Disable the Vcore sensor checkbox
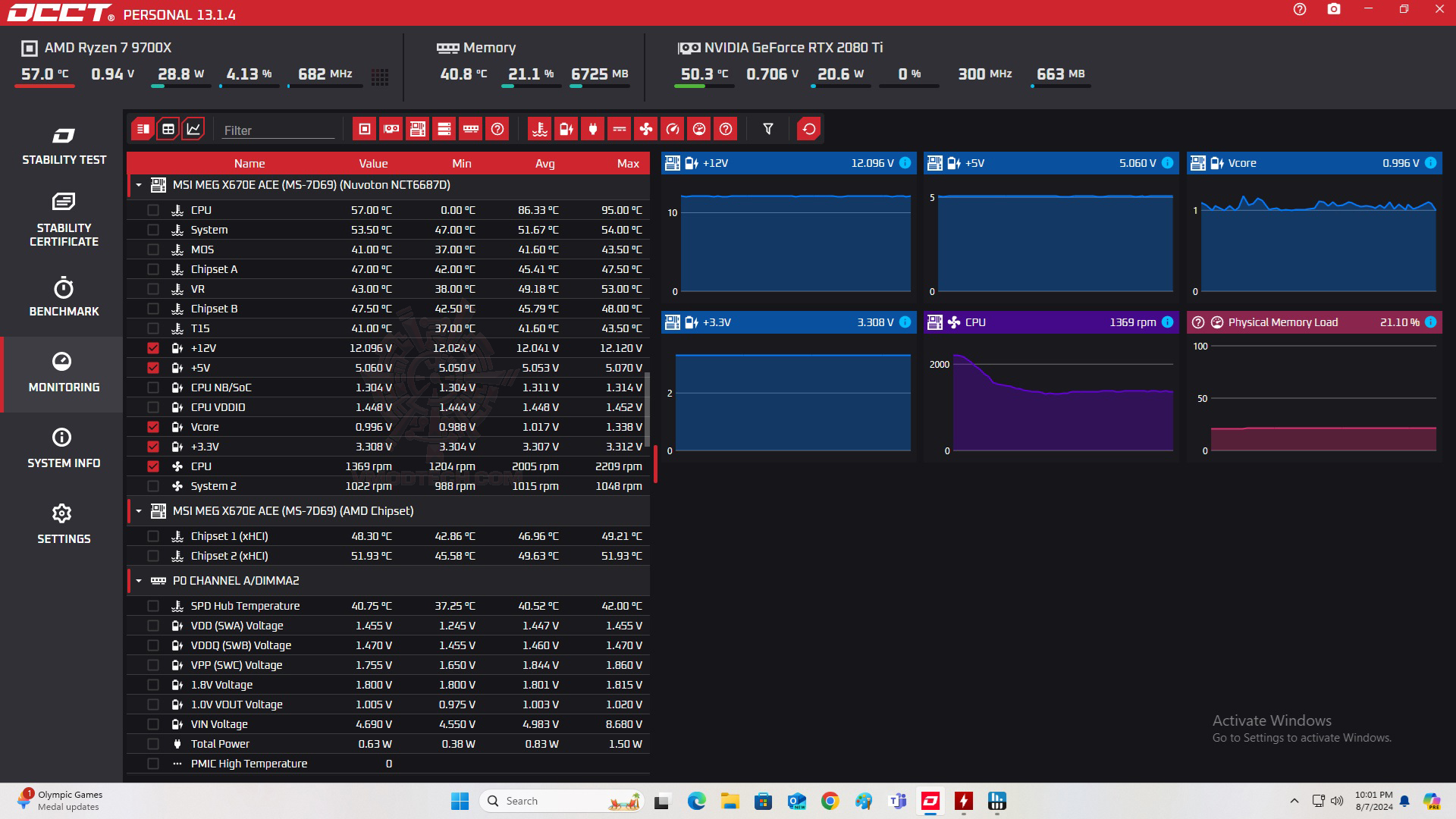The height and width of the screenshot is (819, 1456). click(153, 427)
